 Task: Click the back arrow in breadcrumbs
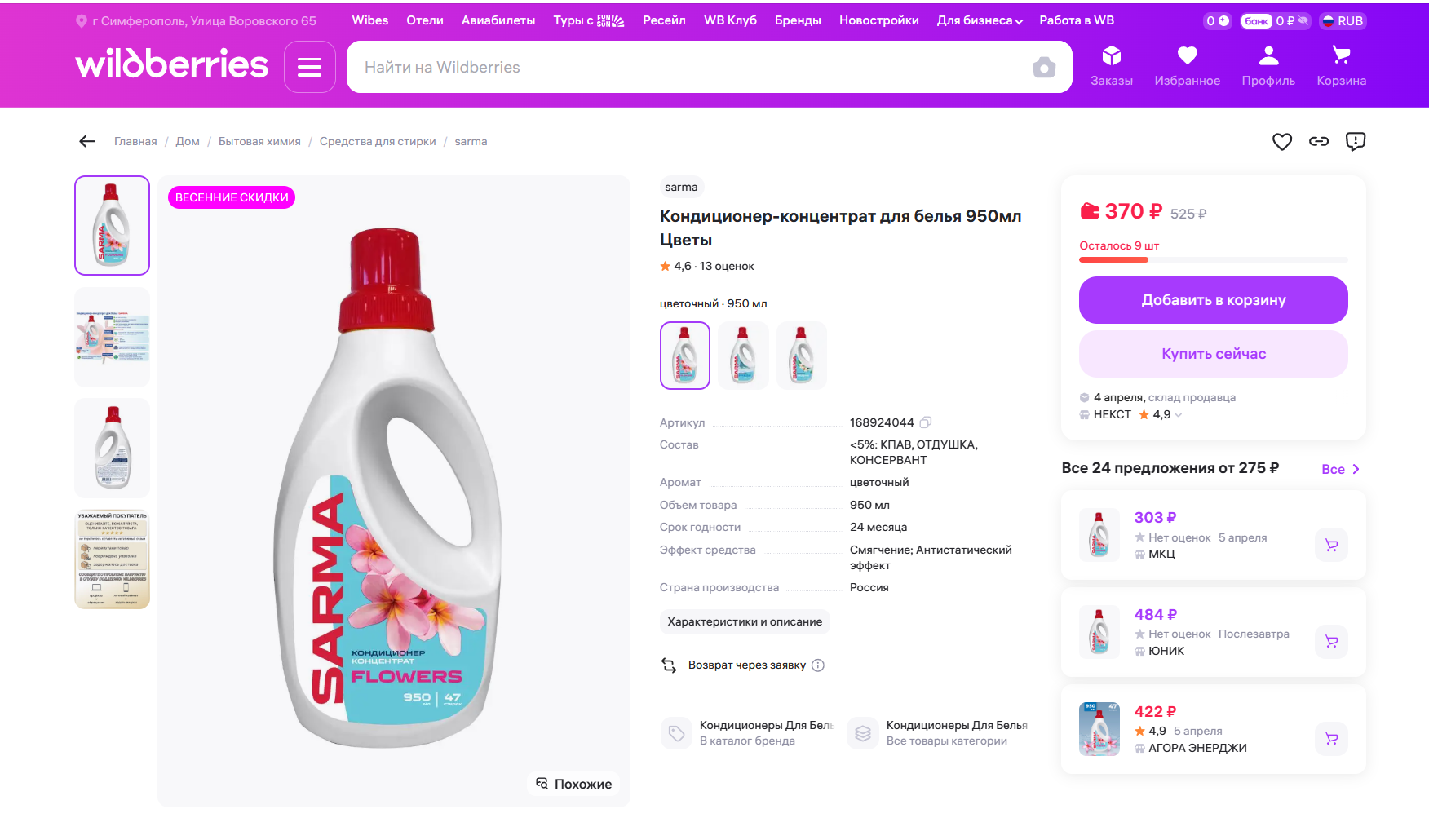(x=87, y=142)
